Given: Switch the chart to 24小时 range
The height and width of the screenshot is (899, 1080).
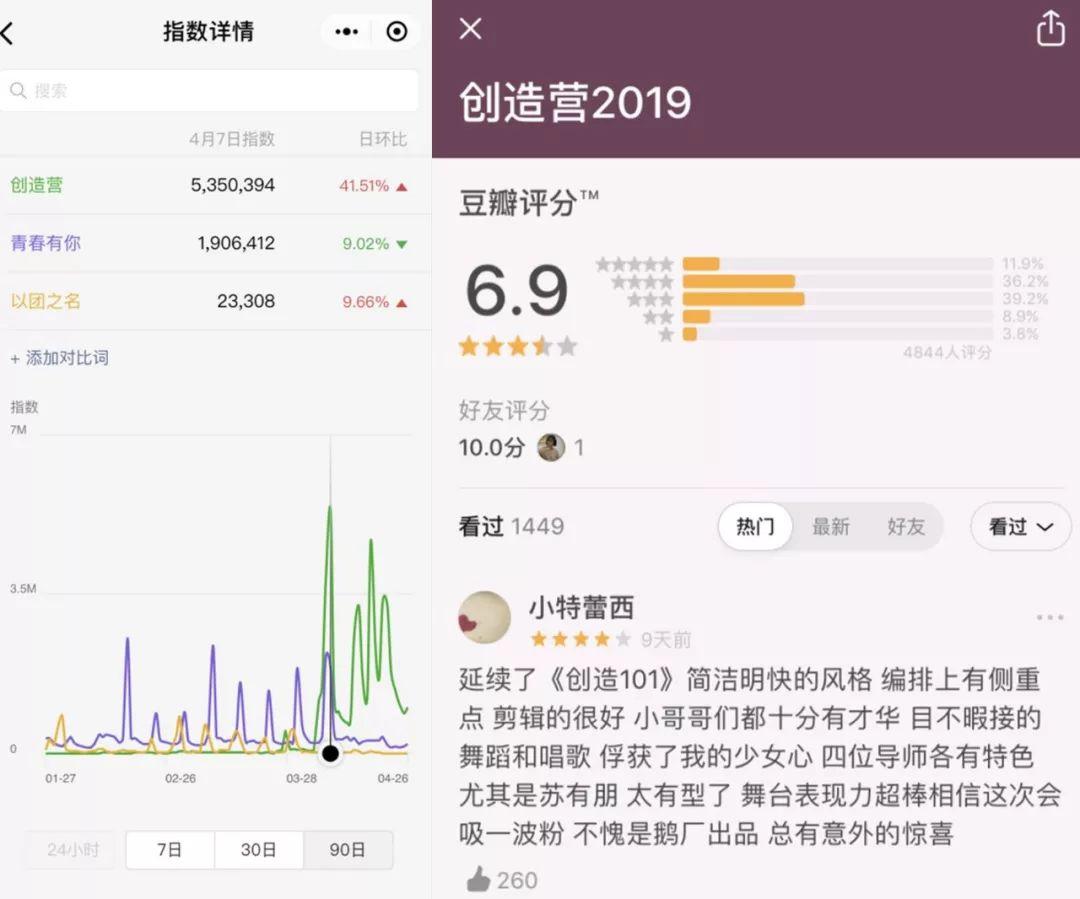Looking at the screenshot, I should coord(73,849).
